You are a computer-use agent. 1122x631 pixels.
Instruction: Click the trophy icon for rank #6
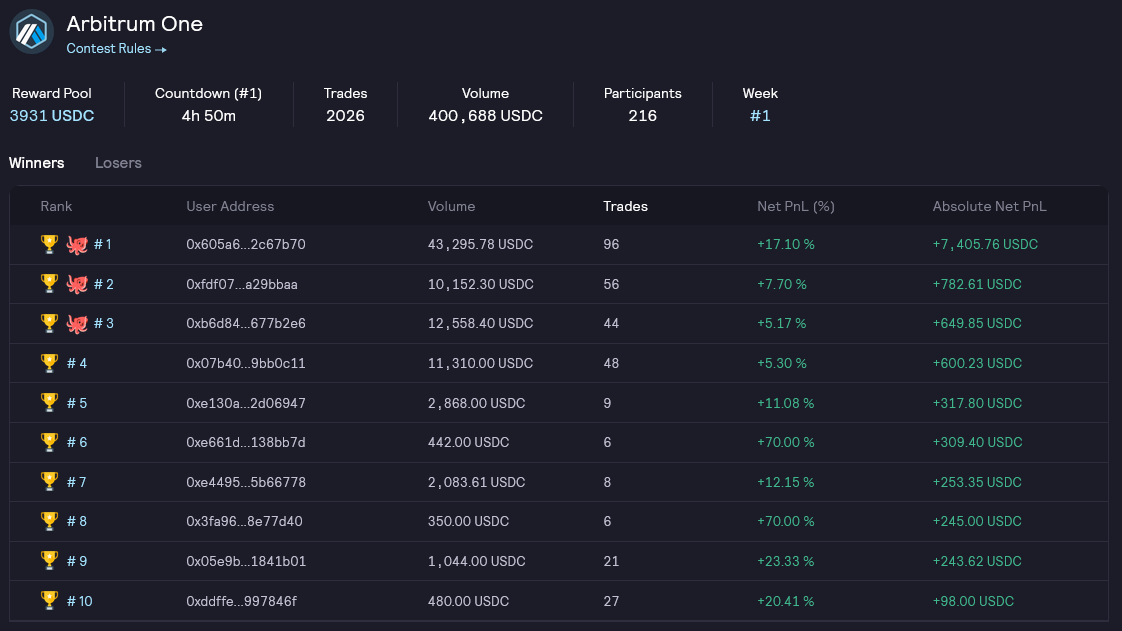49,442
